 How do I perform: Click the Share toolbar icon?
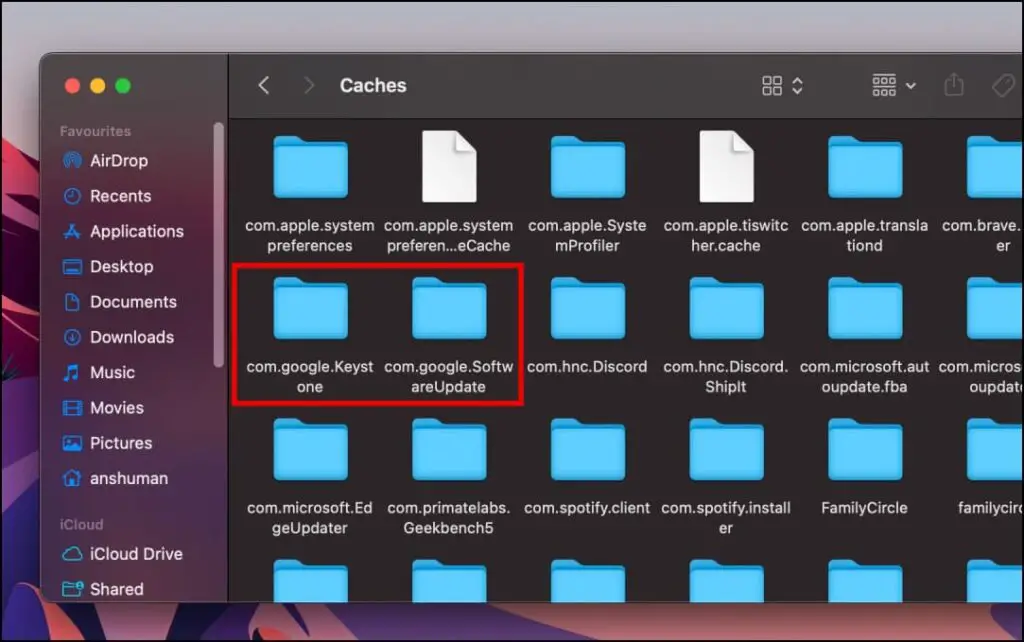pos(954,85)
